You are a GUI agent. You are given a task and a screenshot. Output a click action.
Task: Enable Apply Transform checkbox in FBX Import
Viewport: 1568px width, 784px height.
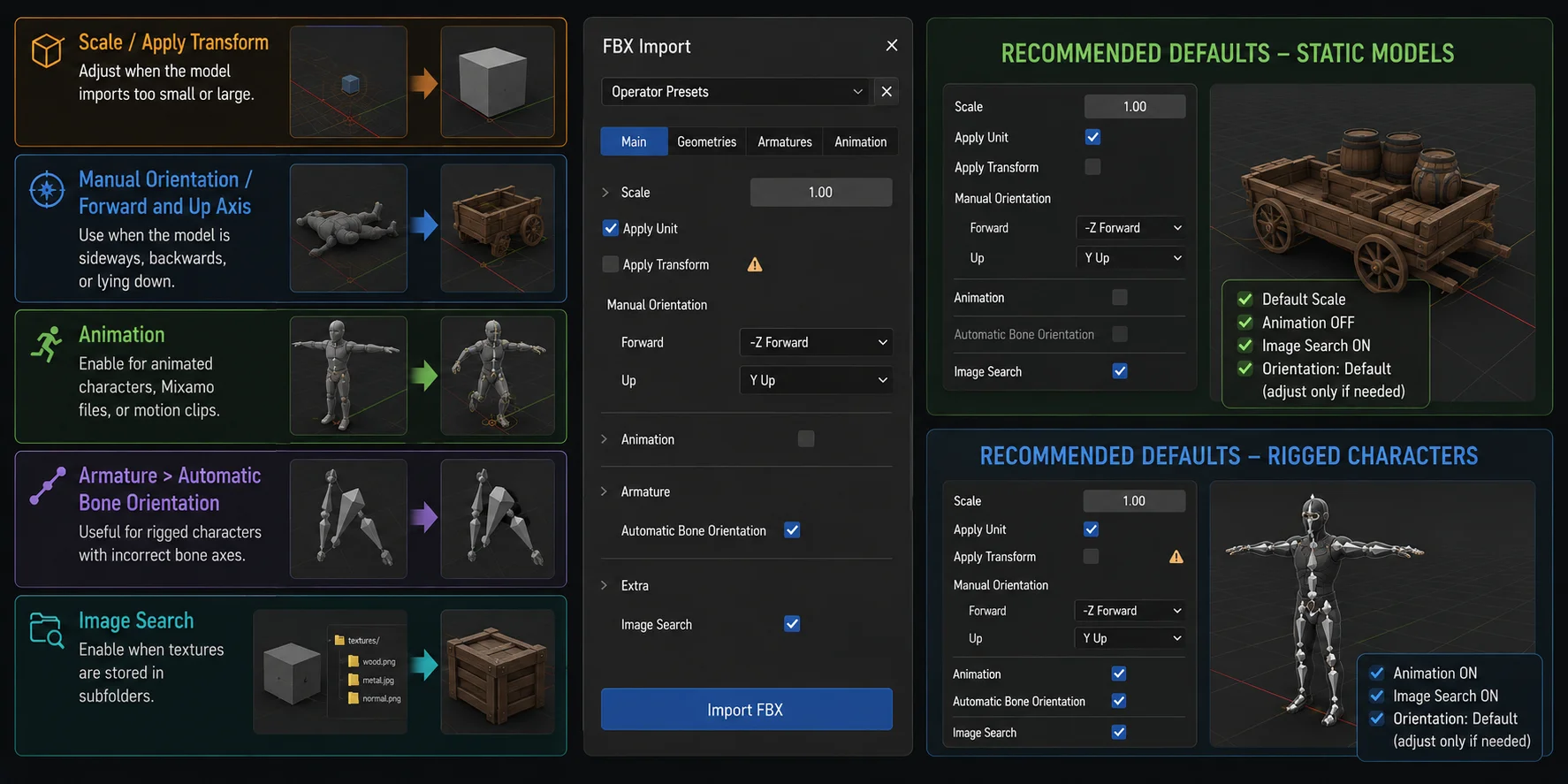pos(611,264)
